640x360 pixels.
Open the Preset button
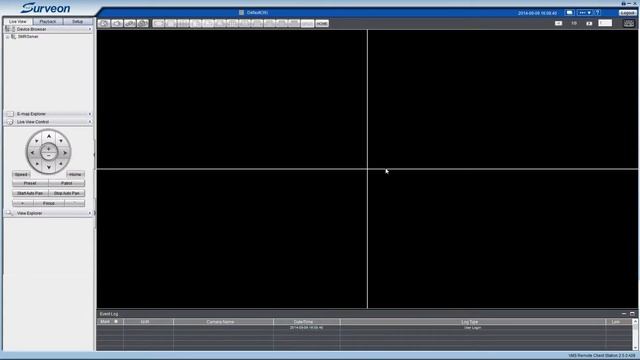pos(30,183)
